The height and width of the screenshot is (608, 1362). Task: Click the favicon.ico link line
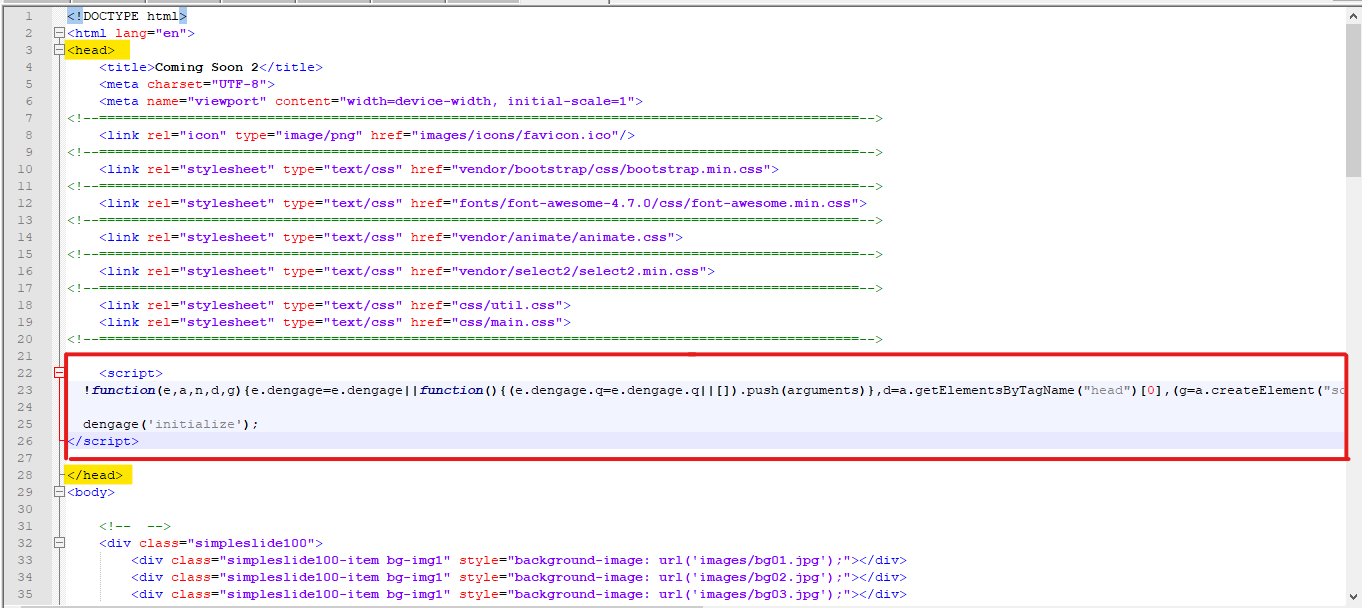point(367,135)
